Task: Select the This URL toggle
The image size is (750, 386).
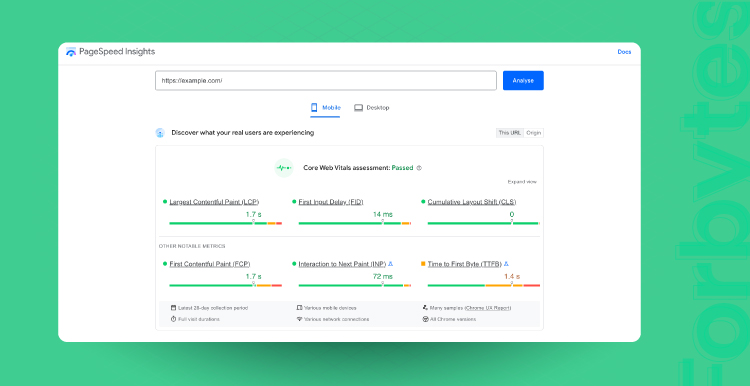Action: tap(509, 133)
